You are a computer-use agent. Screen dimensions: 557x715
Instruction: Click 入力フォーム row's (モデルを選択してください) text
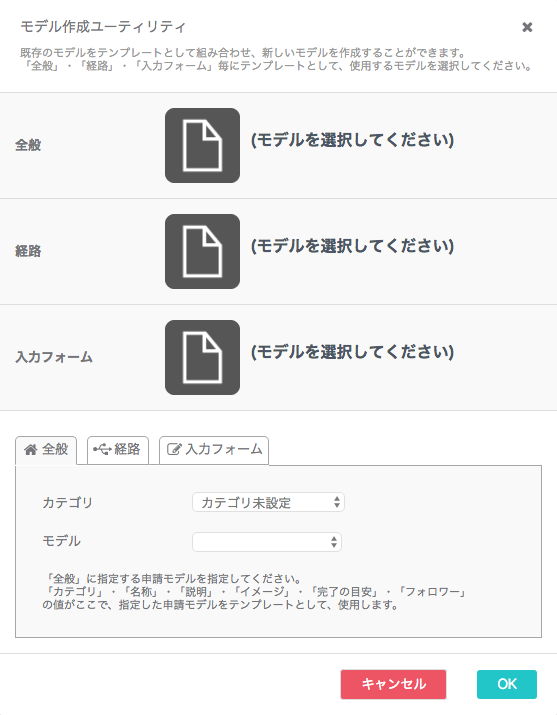pyautogui.click(x=352, y=352)
